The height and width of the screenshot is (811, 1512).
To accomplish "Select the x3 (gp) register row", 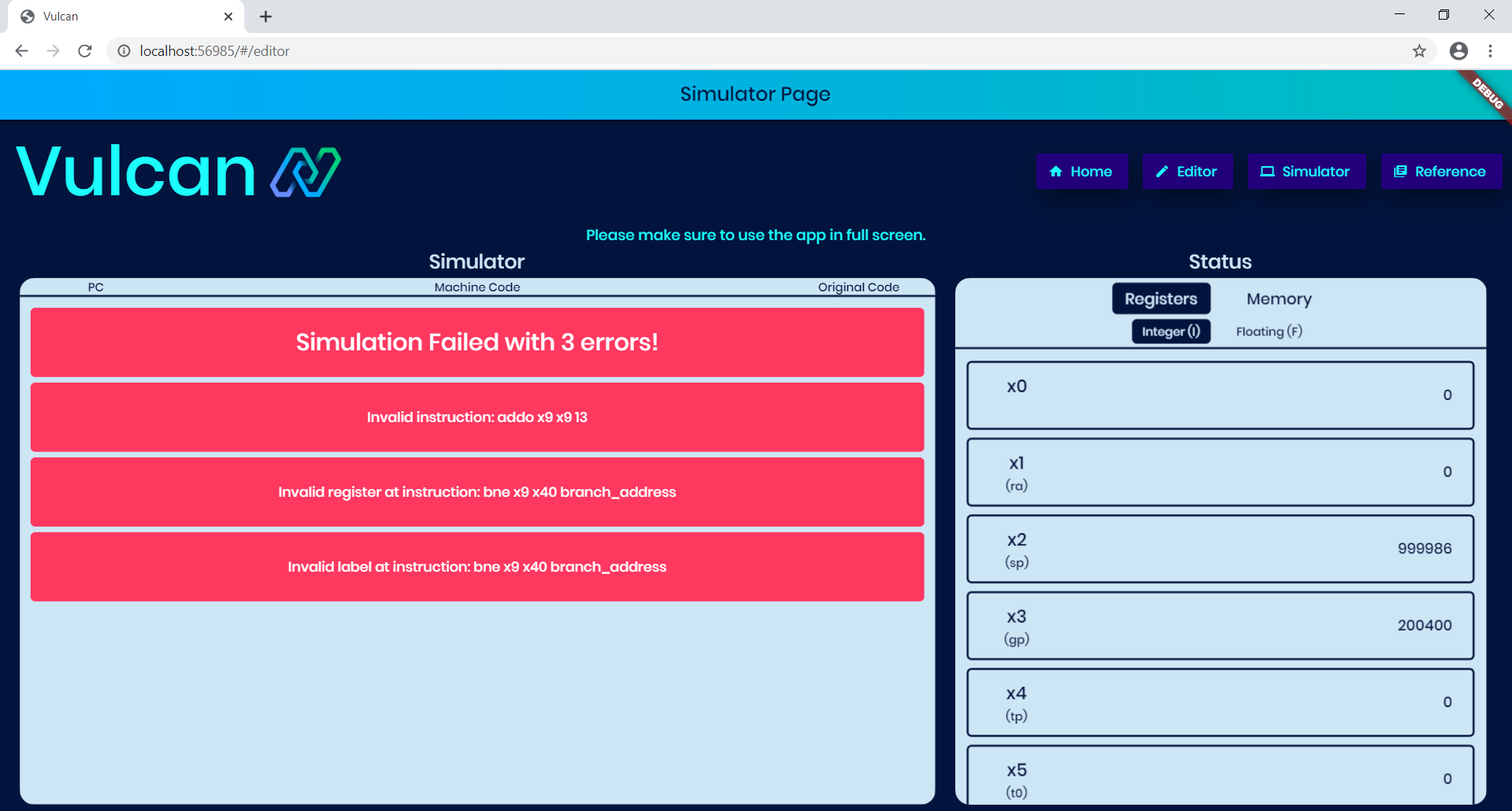I will (1220, 626).
